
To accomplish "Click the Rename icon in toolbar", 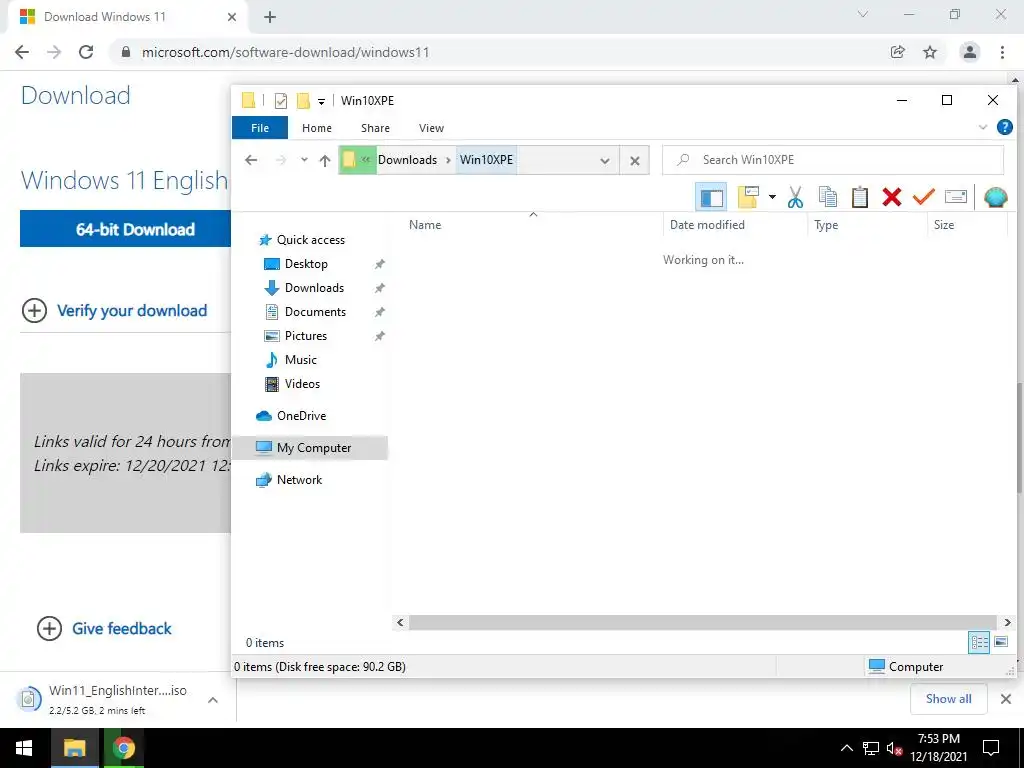I will [955, 197].
